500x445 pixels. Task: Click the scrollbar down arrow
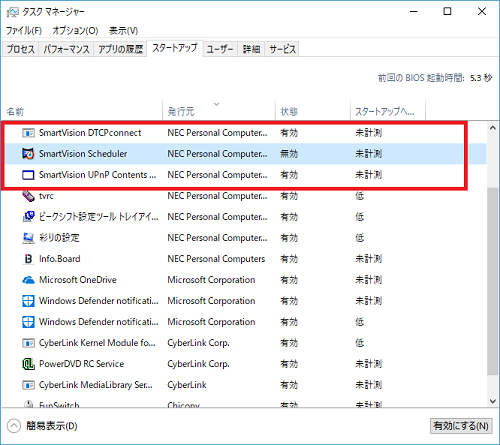(493, 401)
